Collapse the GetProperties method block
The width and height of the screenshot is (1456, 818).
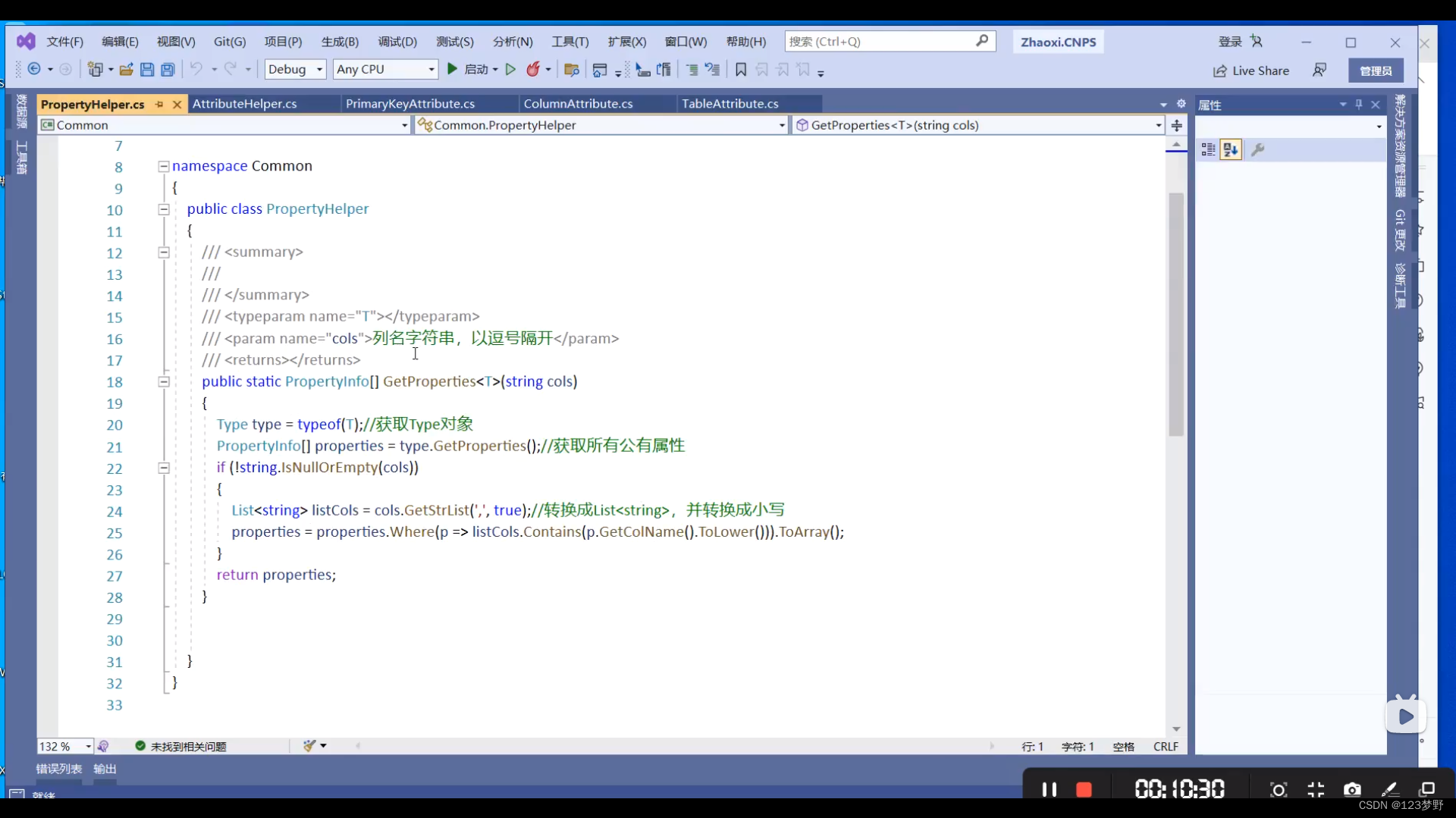(163, 381)
